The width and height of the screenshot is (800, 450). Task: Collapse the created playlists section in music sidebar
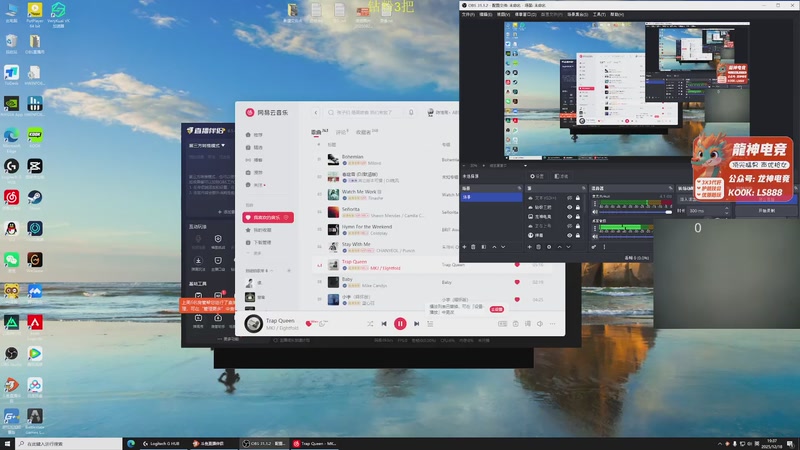coord(271,270)
